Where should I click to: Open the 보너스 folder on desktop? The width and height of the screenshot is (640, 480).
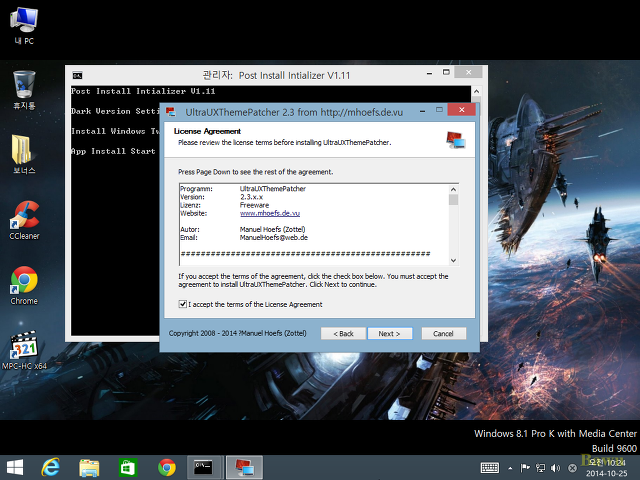[24, 154]
